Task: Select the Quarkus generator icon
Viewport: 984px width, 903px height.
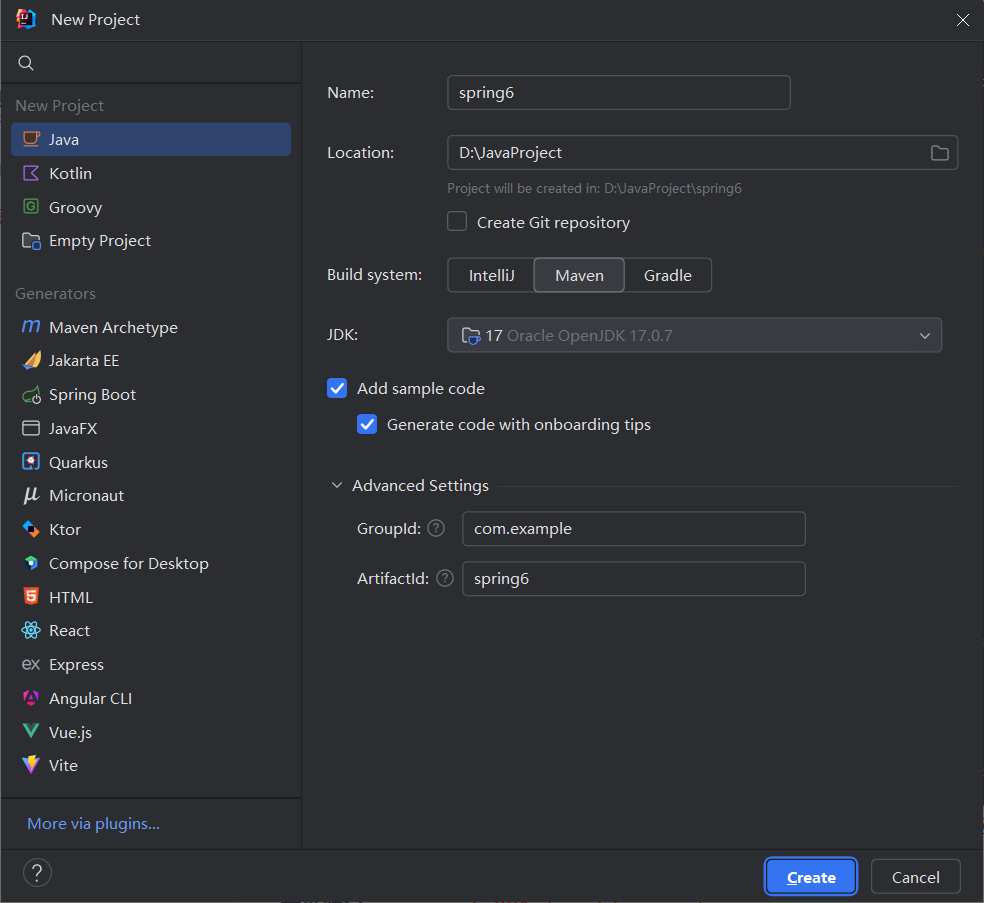Action: (31, 462)
